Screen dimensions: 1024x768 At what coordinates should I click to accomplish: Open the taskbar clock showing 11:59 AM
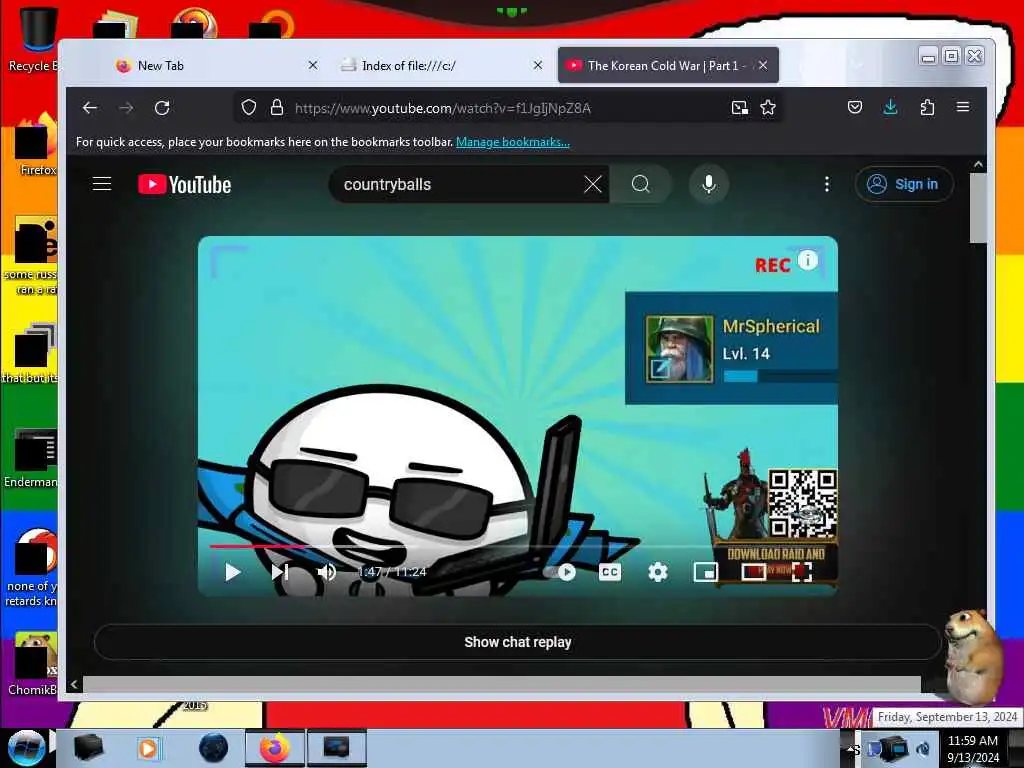(x=973, y=748)
